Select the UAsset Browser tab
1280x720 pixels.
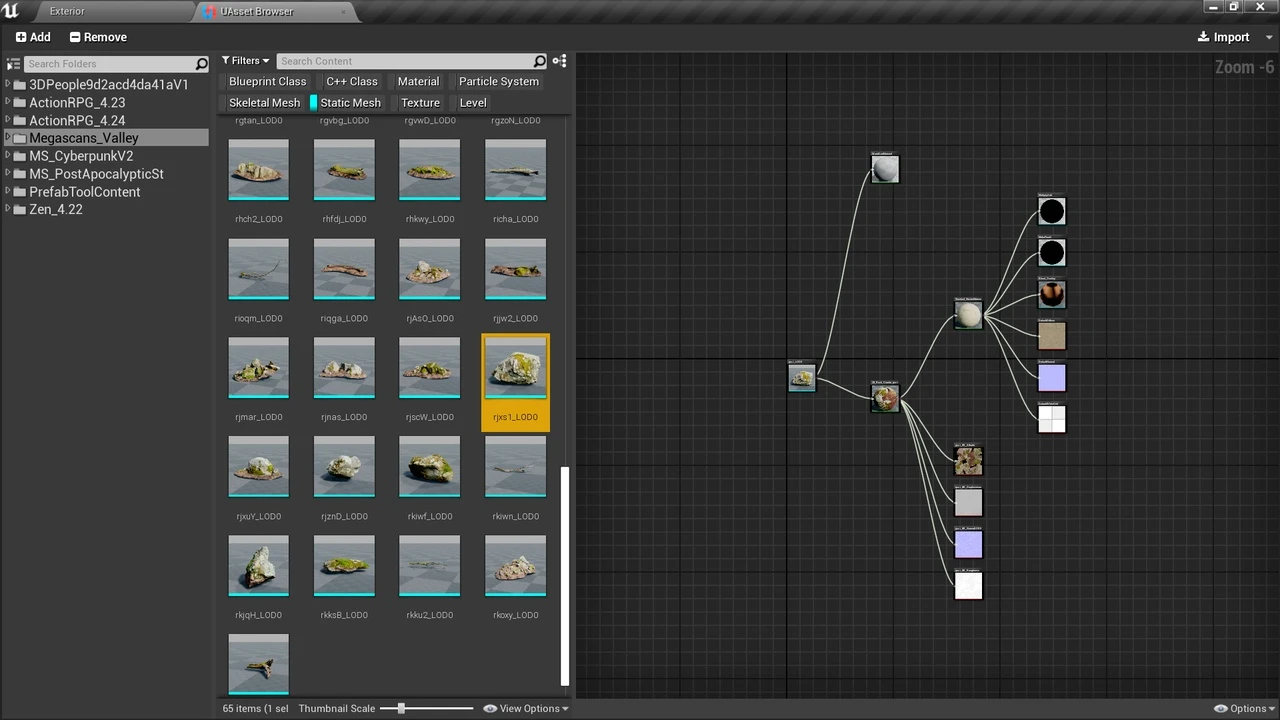tap(258, 11)
